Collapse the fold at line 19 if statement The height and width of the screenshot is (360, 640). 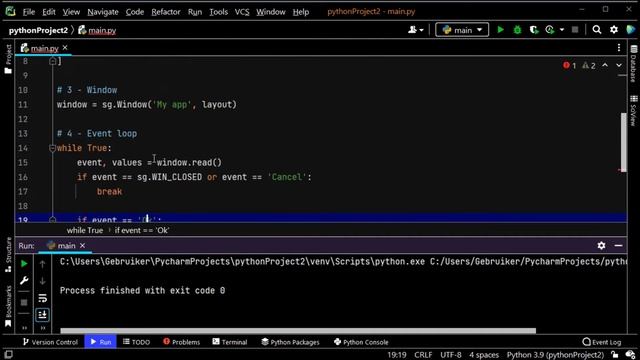[52, 220]
